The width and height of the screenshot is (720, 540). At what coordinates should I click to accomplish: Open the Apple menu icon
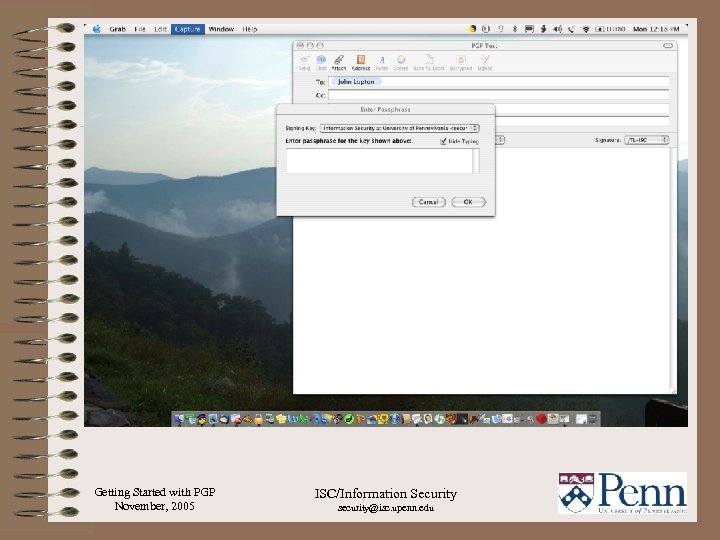[x=97, y=29]
